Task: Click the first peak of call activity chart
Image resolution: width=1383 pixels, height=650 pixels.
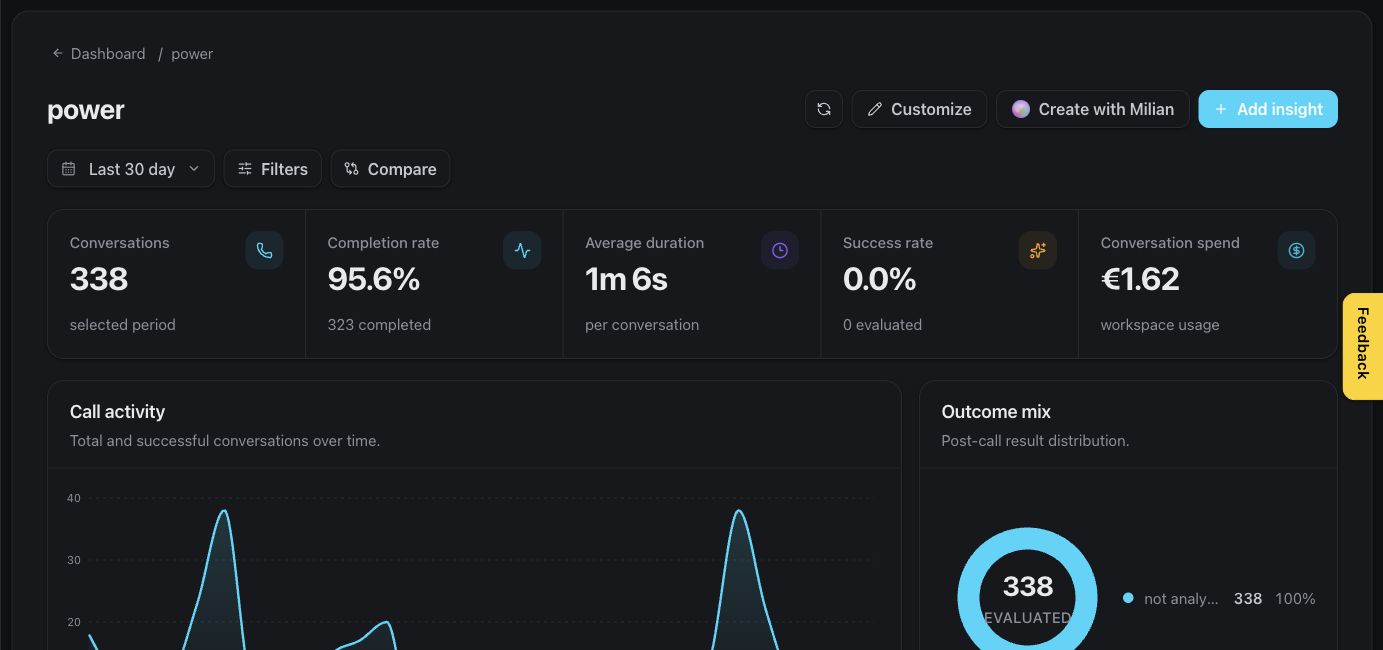Action: pyautogui.click(x=224, y=511)
